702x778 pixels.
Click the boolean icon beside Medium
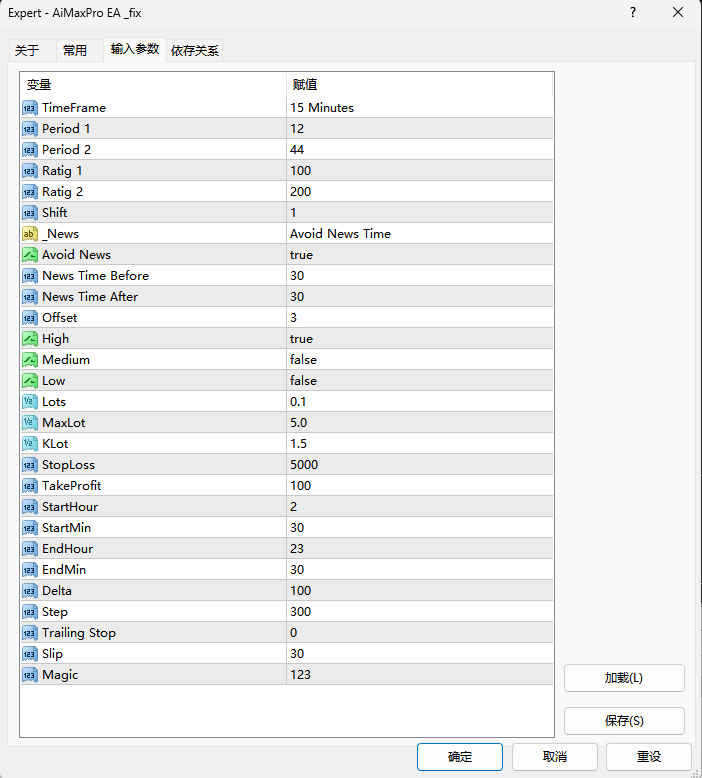point(29,360)
